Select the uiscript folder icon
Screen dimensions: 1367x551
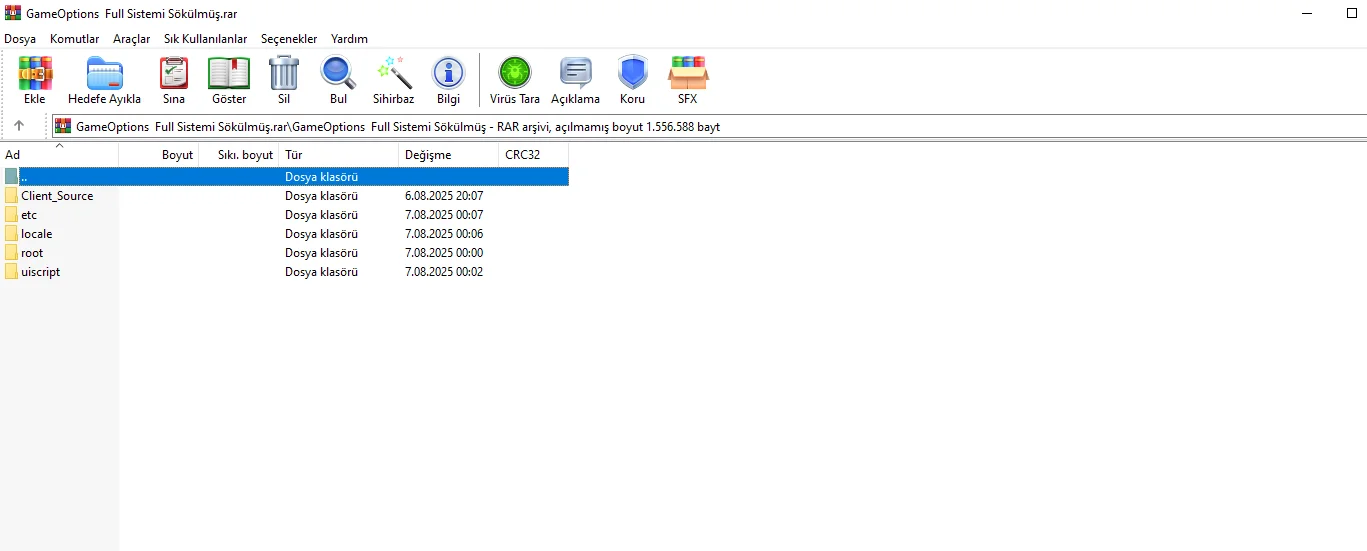pos(11,272)
